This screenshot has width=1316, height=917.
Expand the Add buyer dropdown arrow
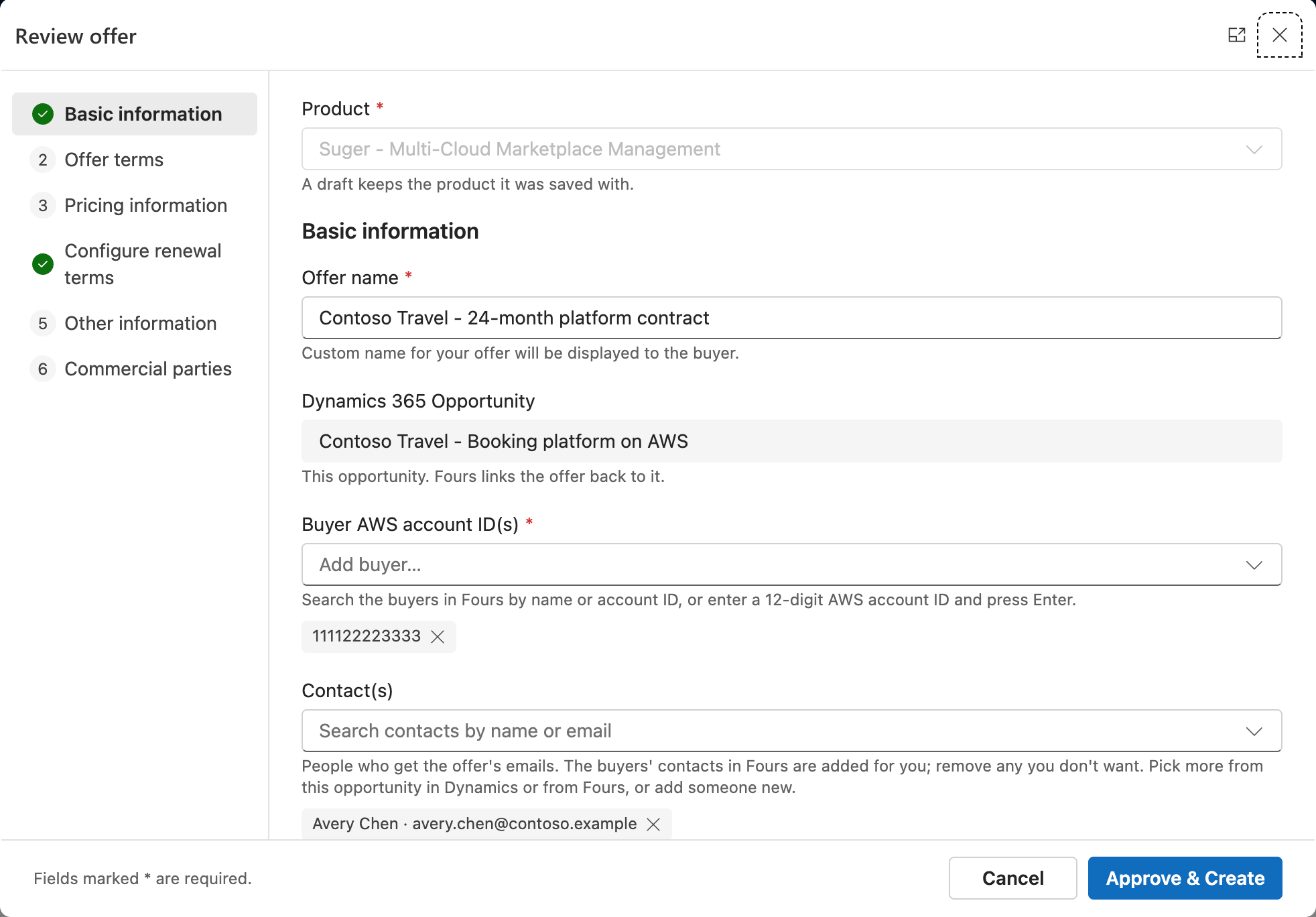(x=1254, y=565)
